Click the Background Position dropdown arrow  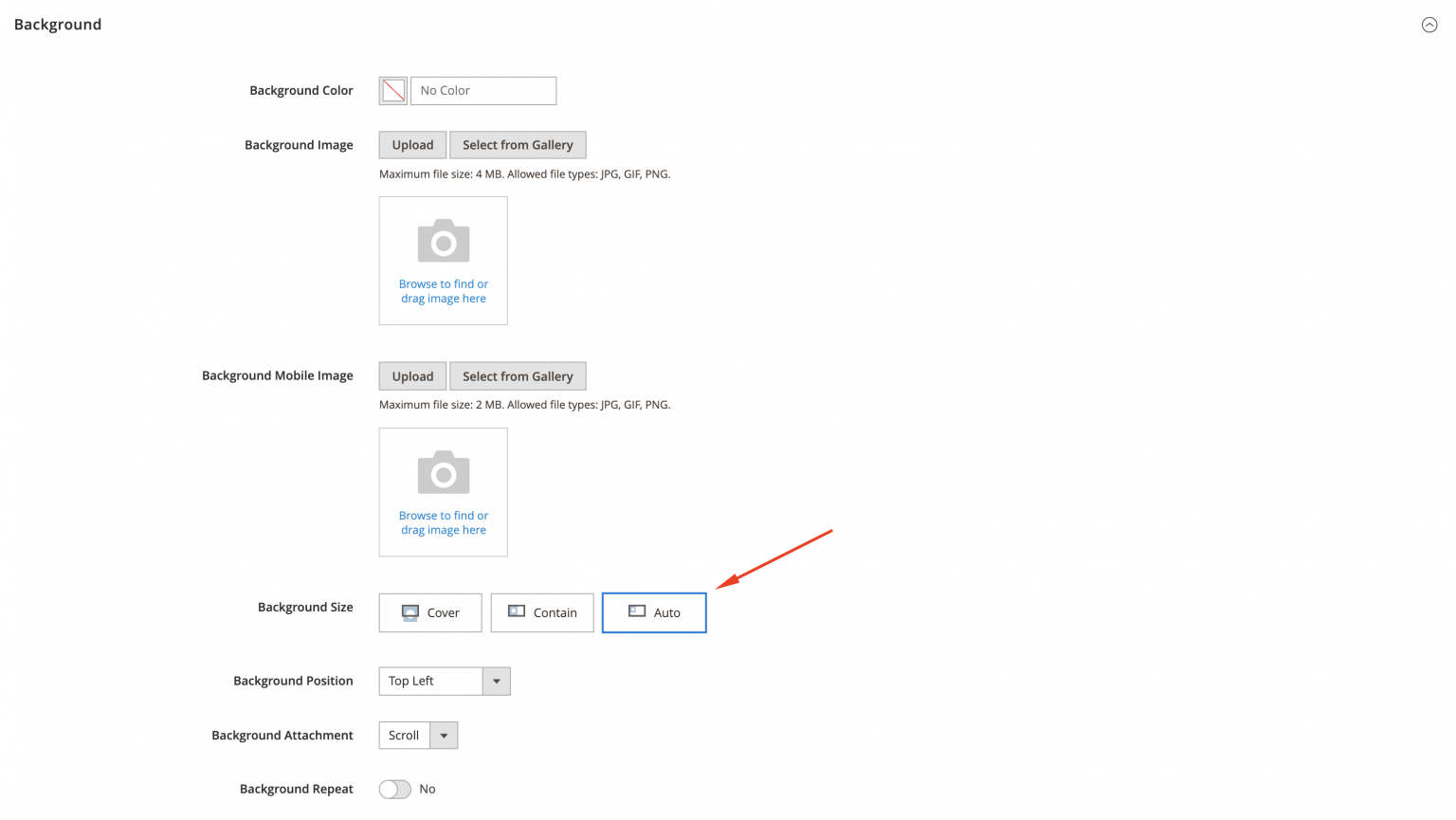496,681
